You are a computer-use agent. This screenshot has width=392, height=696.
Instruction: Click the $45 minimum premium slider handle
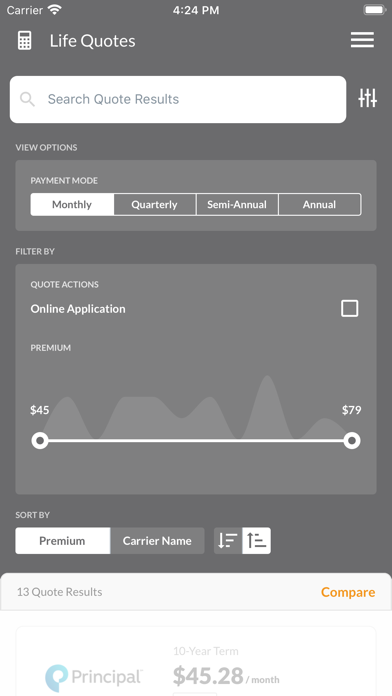pyautogui.click(x=40, y=441)
